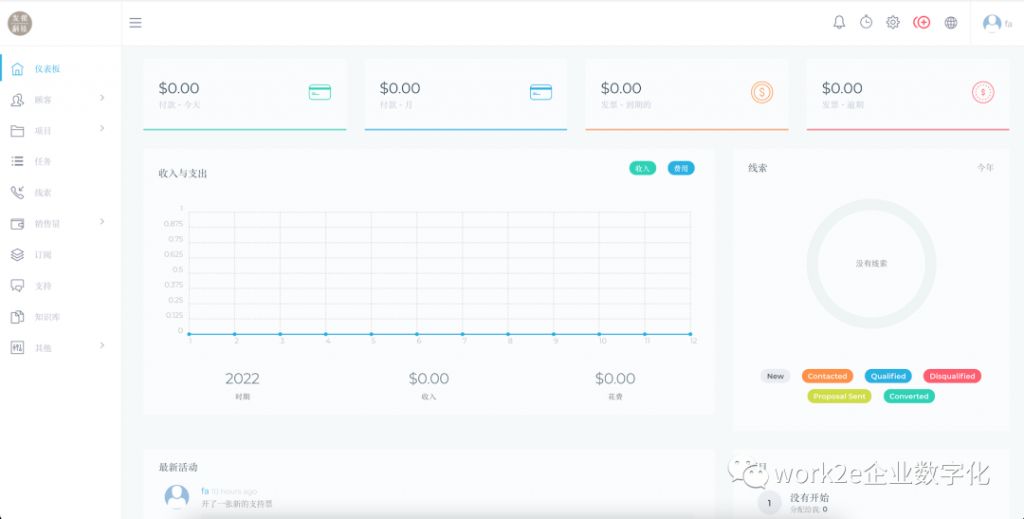1024x519 pixels.
Task: Toggle the Contacted legend filter
Action: click(x=827, y=376)
